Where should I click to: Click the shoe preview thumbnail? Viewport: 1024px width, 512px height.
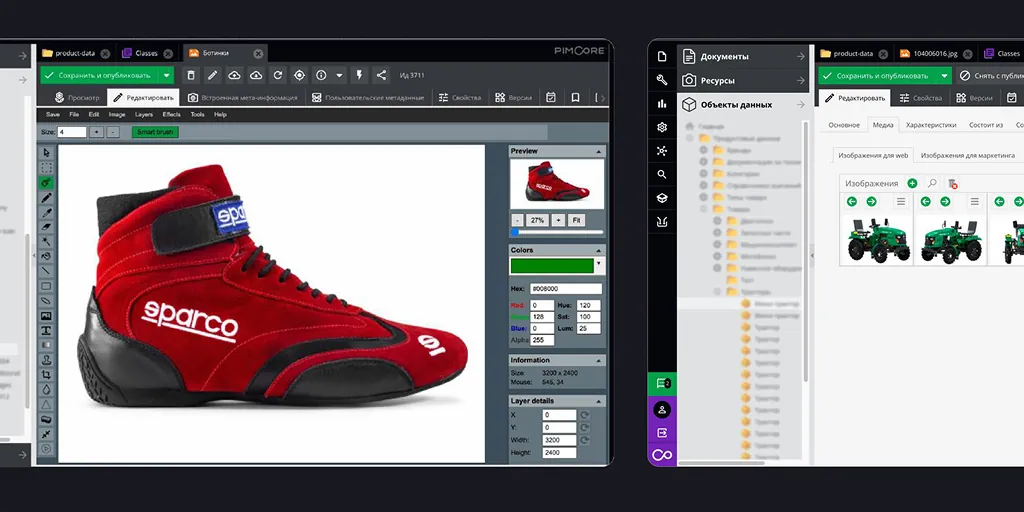(x=557, y=184)
